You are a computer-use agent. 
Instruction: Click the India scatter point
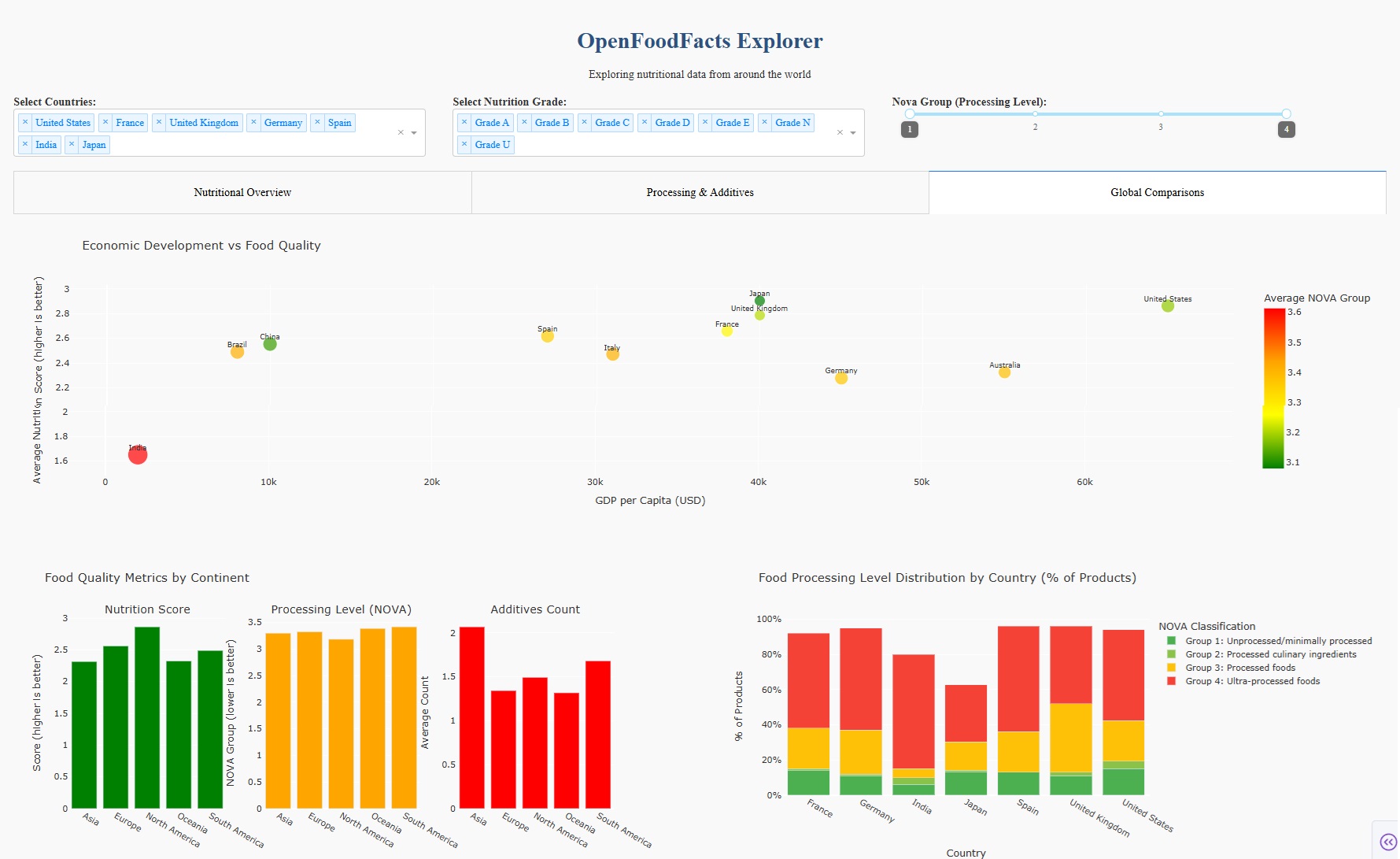[138, 455]
